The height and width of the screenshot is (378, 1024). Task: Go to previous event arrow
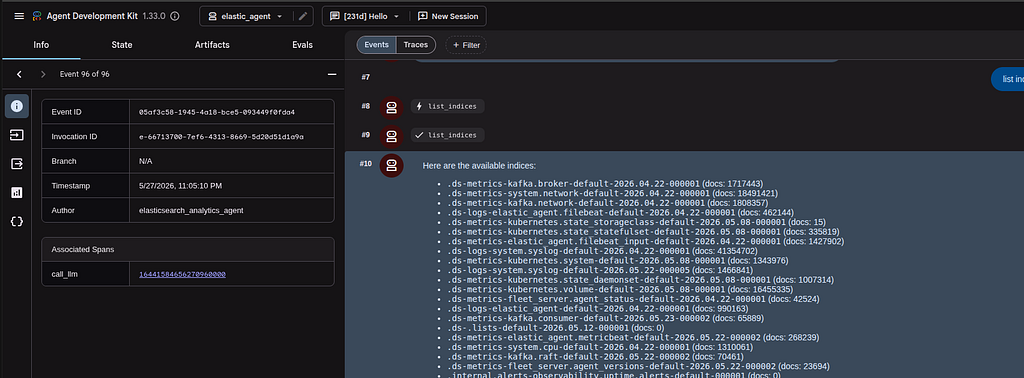(19, 74)
